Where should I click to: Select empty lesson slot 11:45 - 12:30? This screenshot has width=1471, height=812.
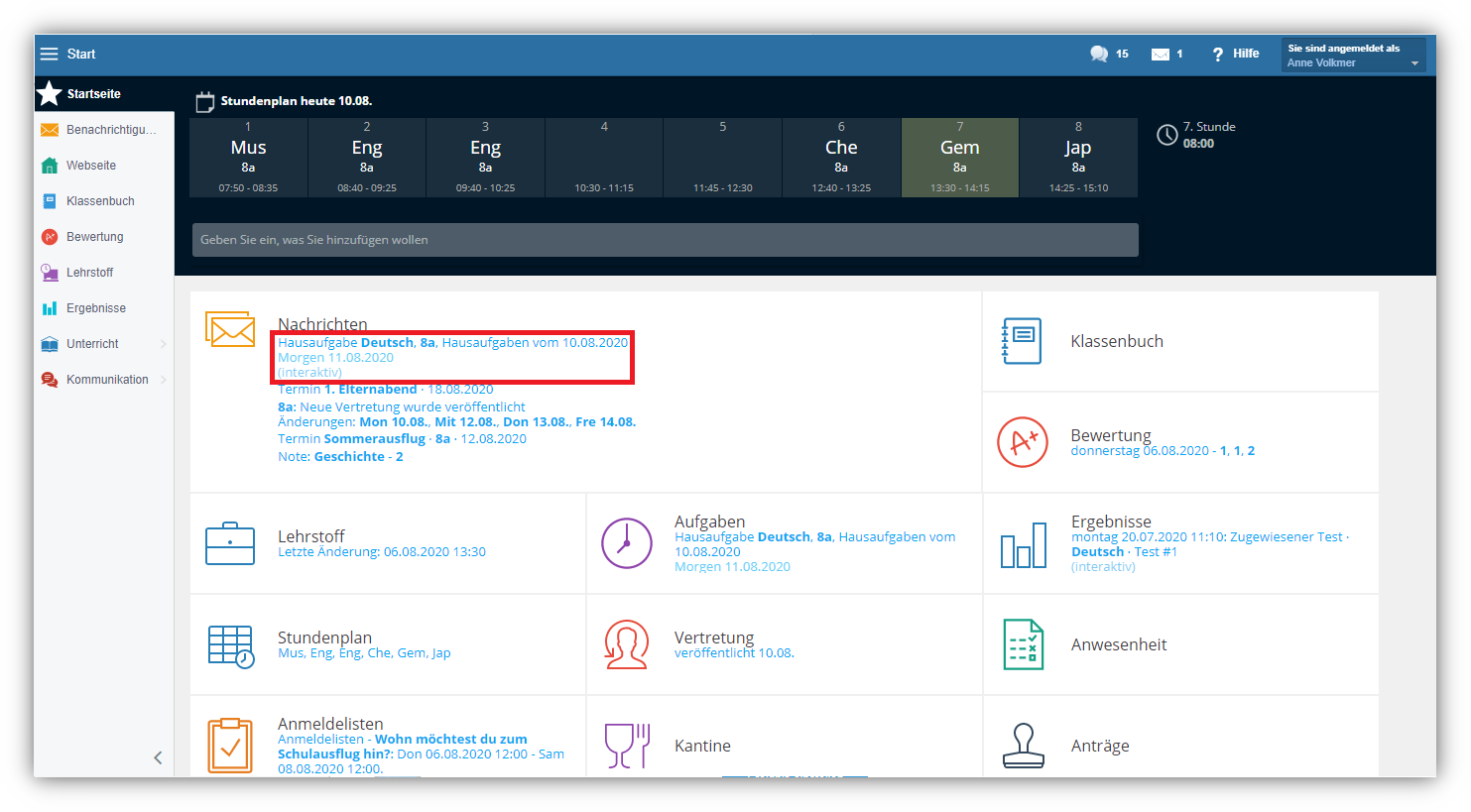(x=723, y=158)
